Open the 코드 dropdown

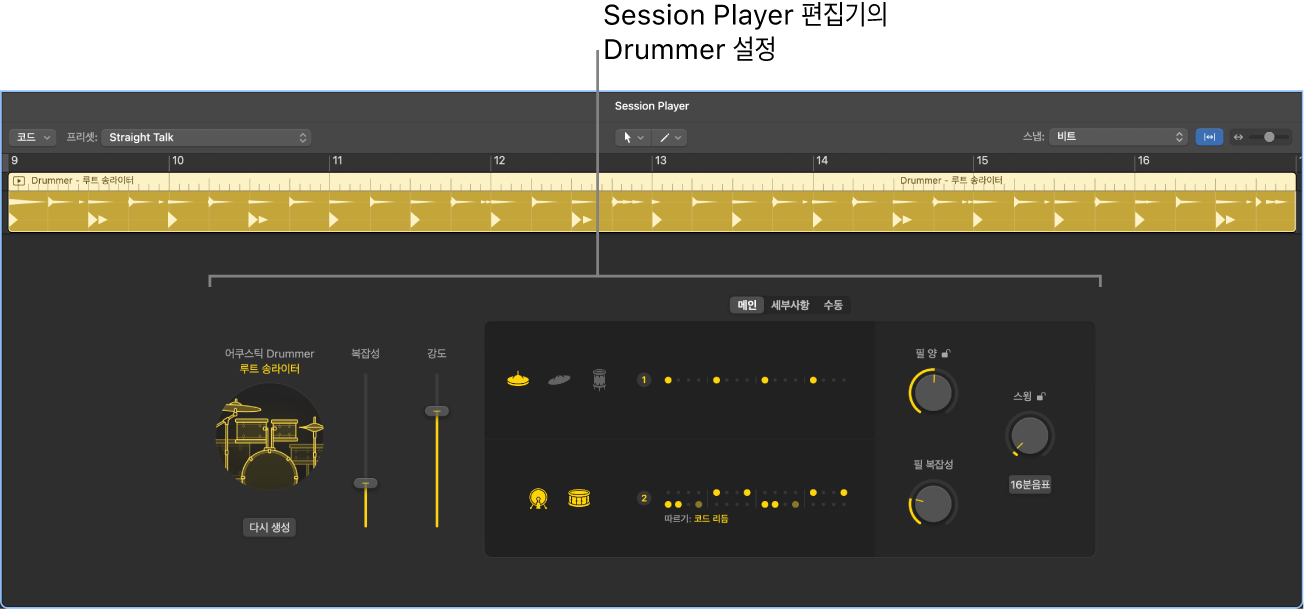tap(33, 137)
